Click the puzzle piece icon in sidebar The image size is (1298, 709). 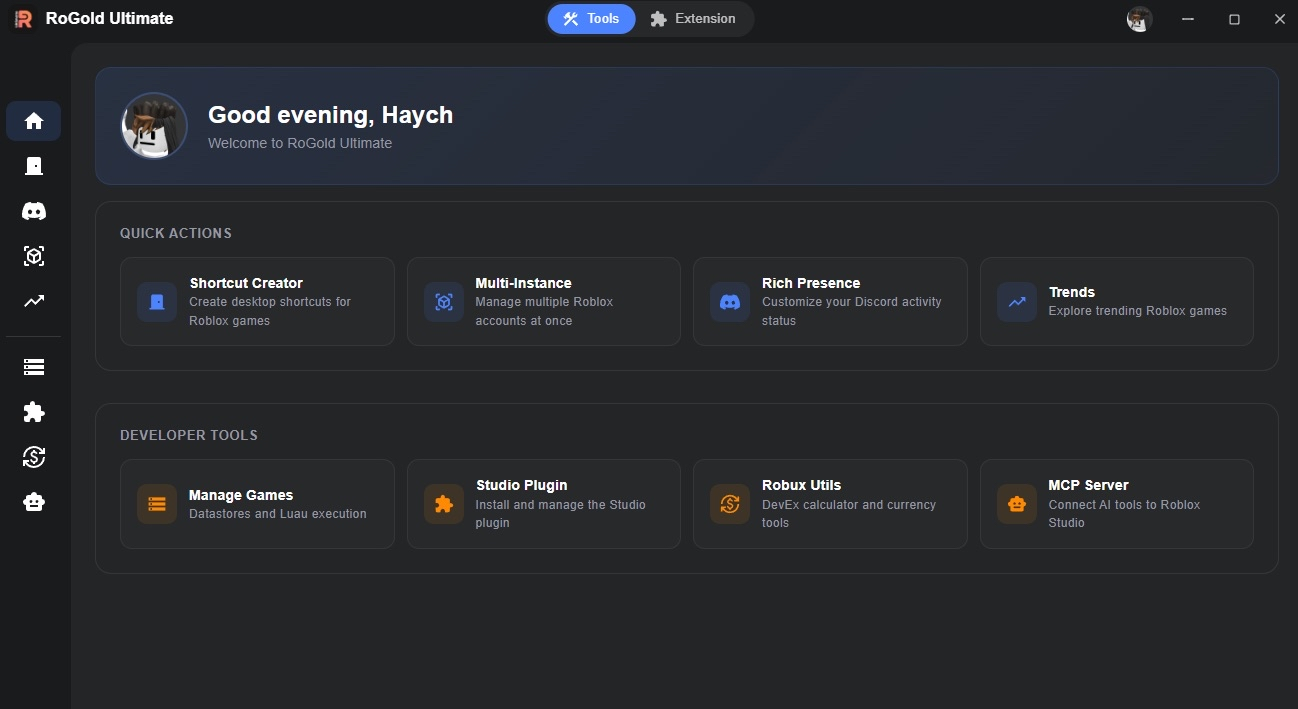pyautogui.click(x=34, y=412)
